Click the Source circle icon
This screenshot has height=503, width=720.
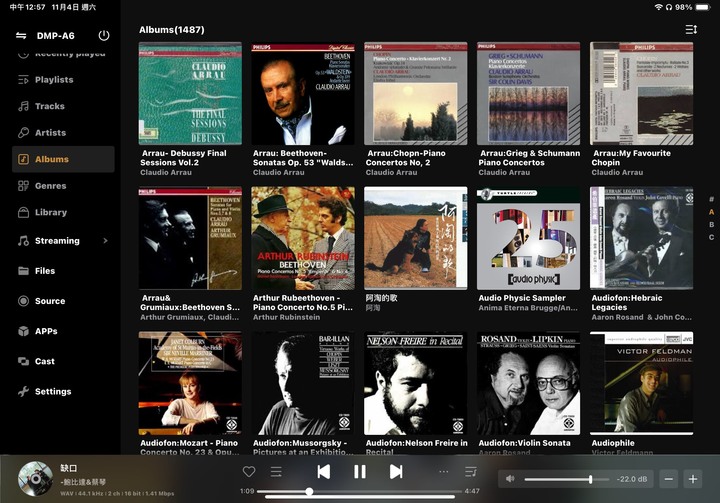(23, 301)
